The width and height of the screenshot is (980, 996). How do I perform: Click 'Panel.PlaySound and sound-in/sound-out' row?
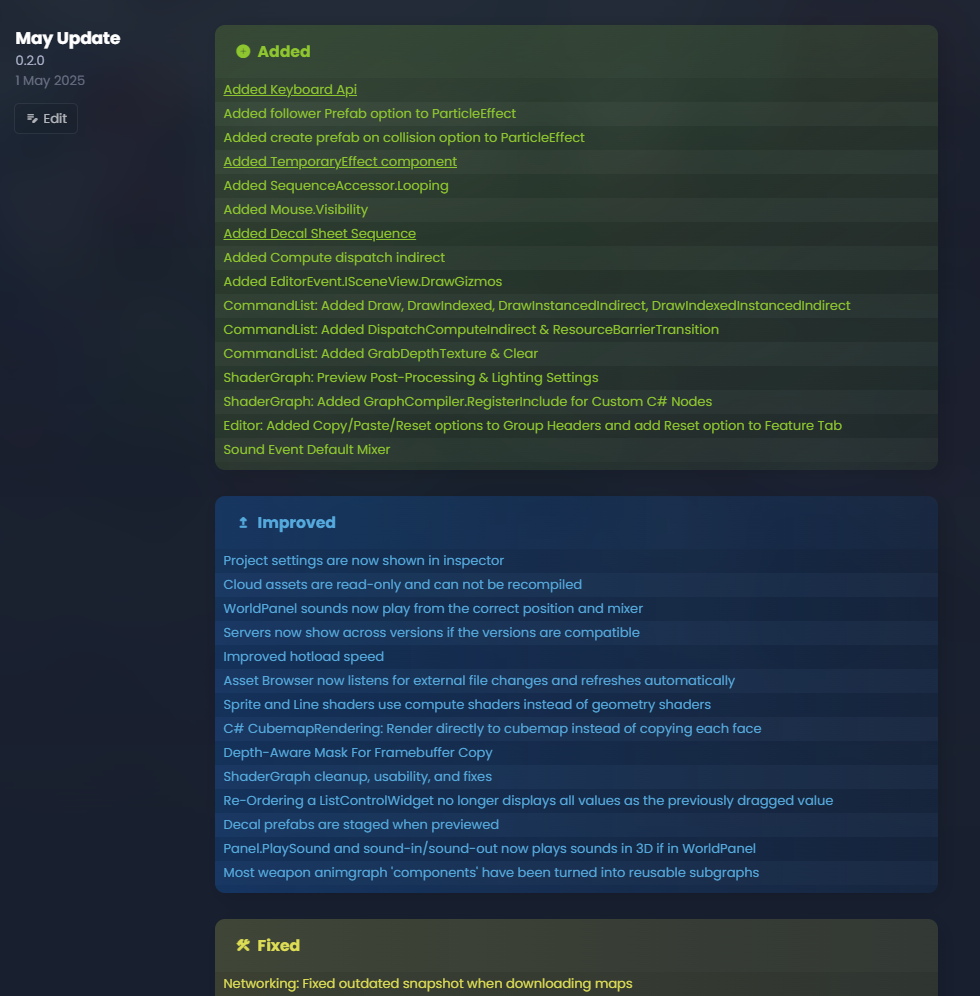(x=576, y=849)
